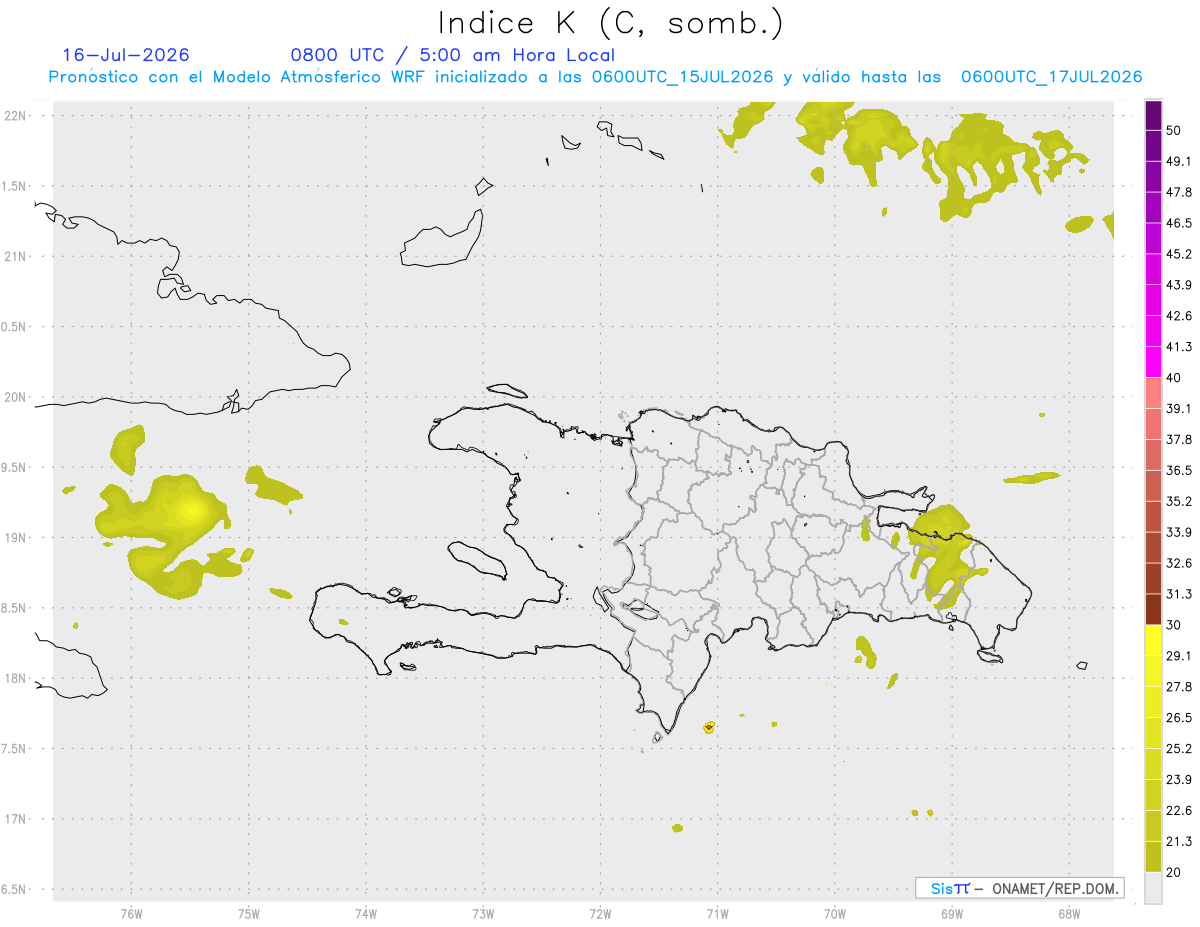Click the "73W" longitude label

[483, 914]
